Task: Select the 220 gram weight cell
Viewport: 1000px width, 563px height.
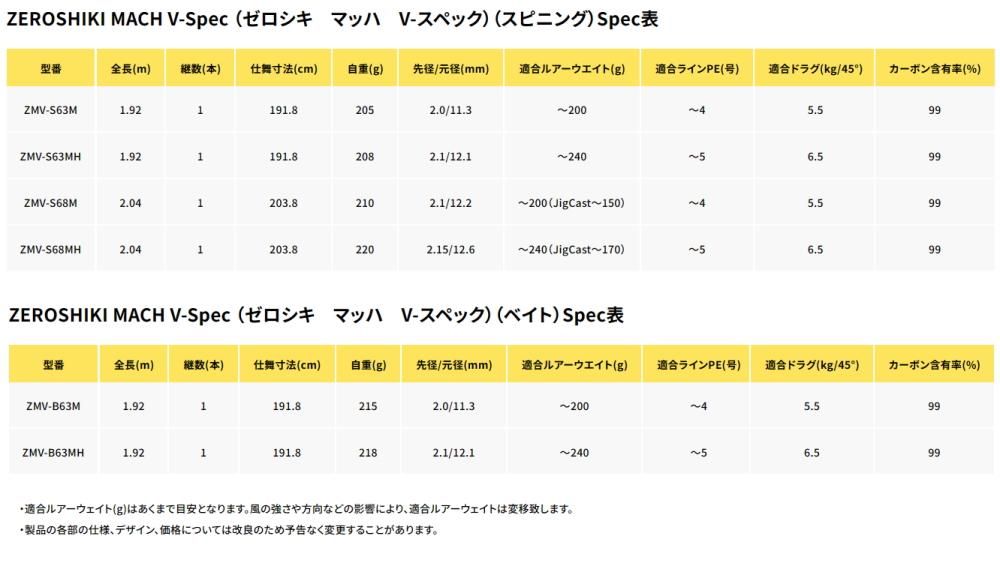Action: [x=364, y=249]
